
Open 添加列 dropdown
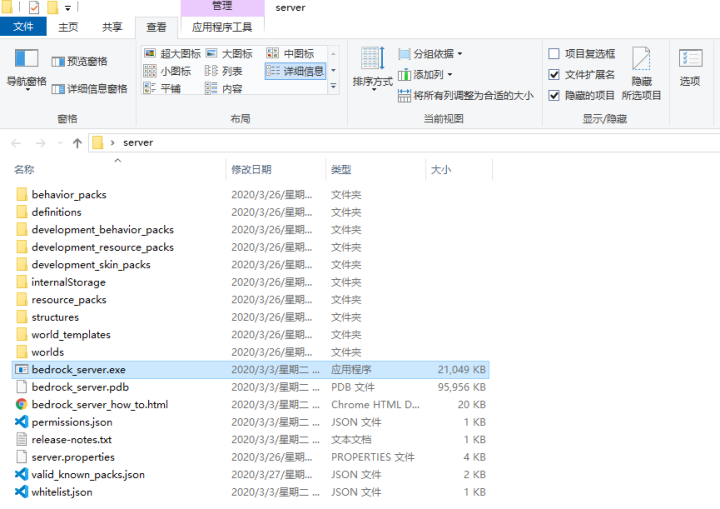(425, 74)
